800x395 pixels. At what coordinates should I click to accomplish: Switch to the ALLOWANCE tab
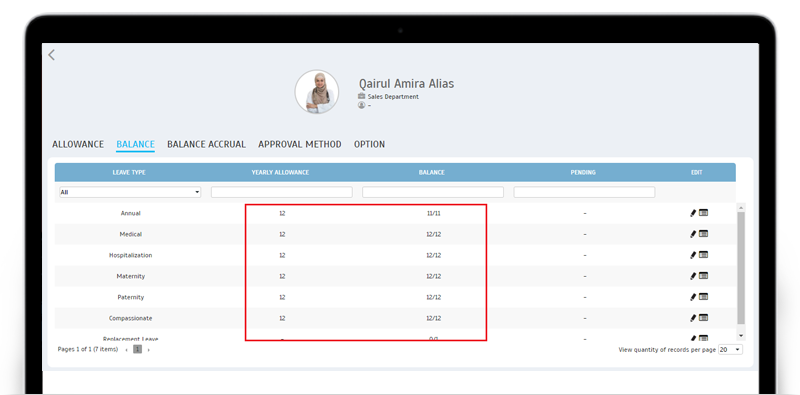pyautogui.click(x=78, y=144)
